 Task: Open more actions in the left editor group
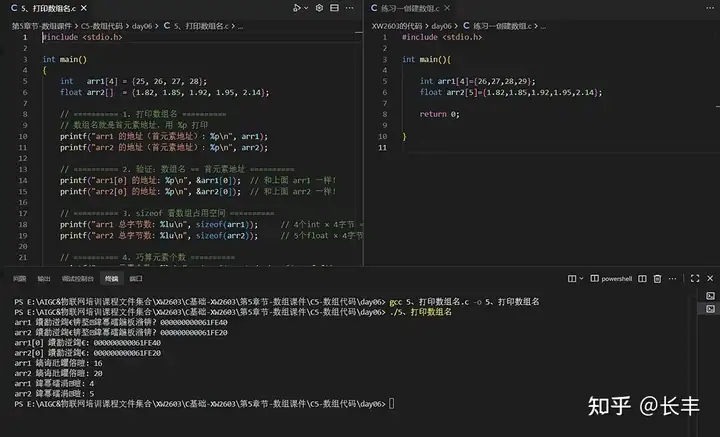[x=349, y=8]
